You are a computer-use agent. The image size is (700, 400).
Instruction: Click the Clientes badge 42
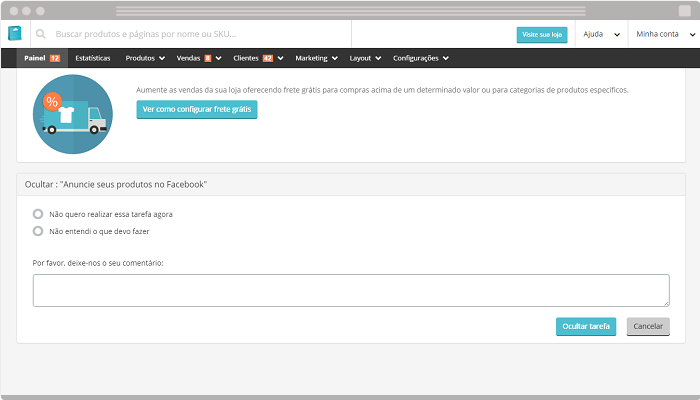click(267, 58)
